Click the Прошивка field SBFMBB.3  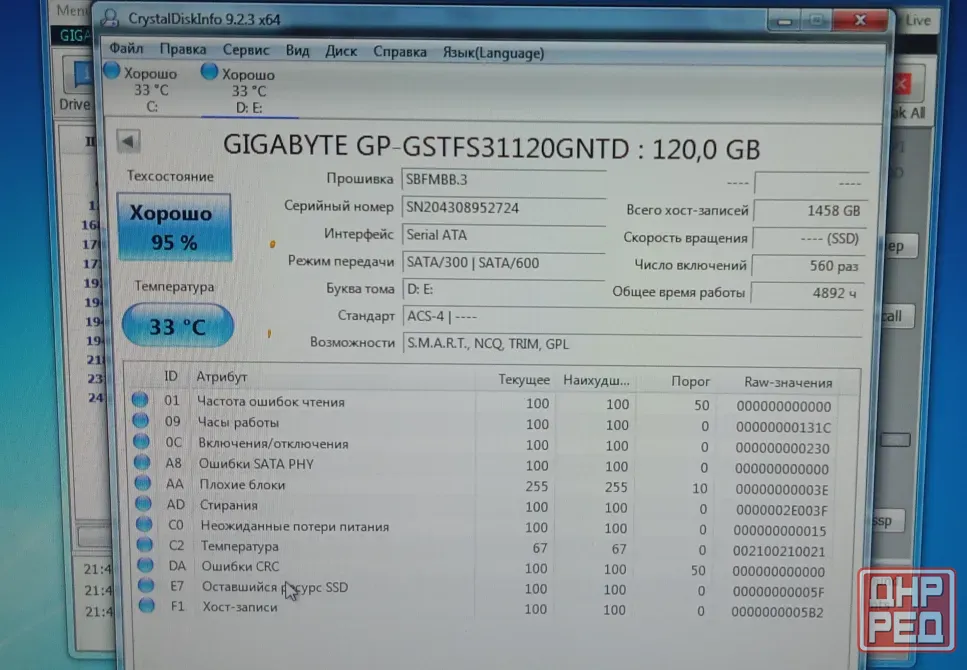click(503, 180)
